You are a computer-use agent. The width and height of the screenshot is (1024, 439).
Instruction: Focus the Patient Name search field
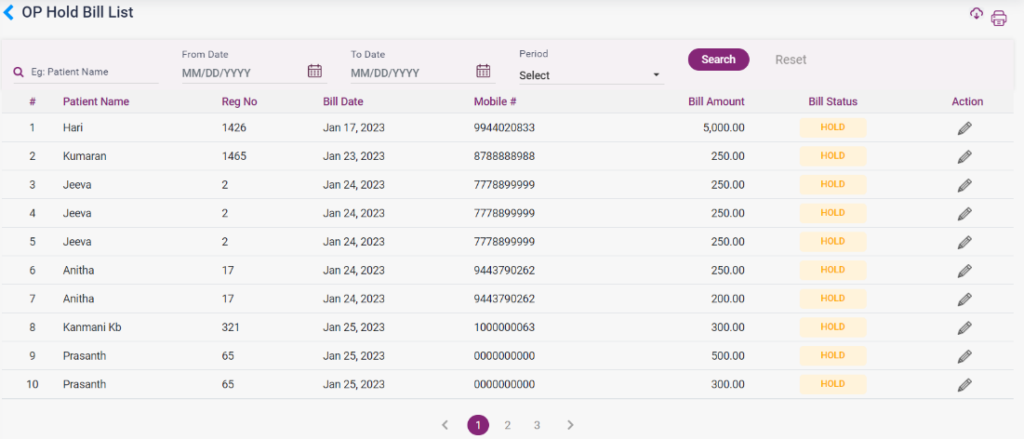coord(92,72)
